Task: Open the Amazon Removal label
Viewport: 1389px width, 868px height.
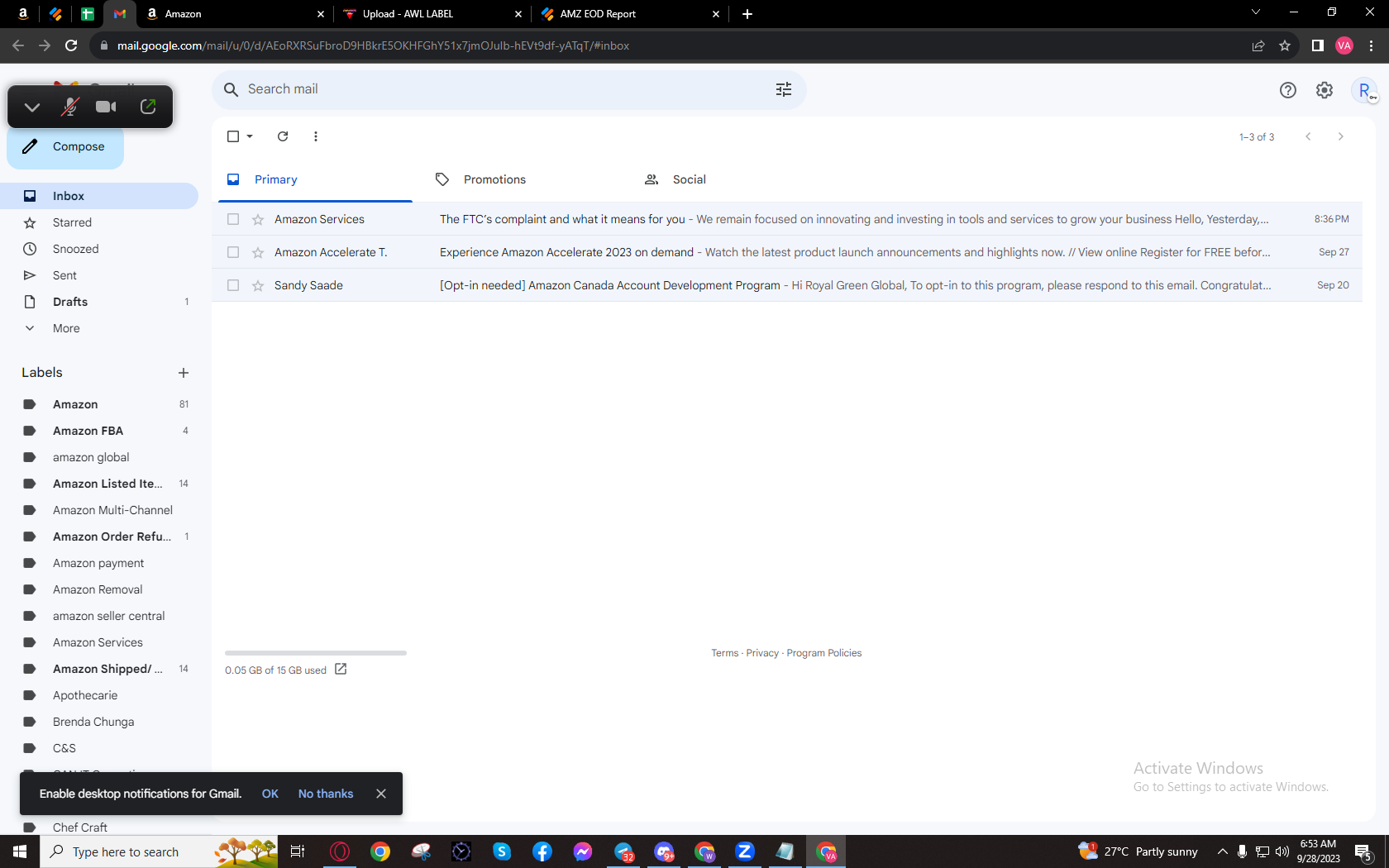Action: coord(99,589)
